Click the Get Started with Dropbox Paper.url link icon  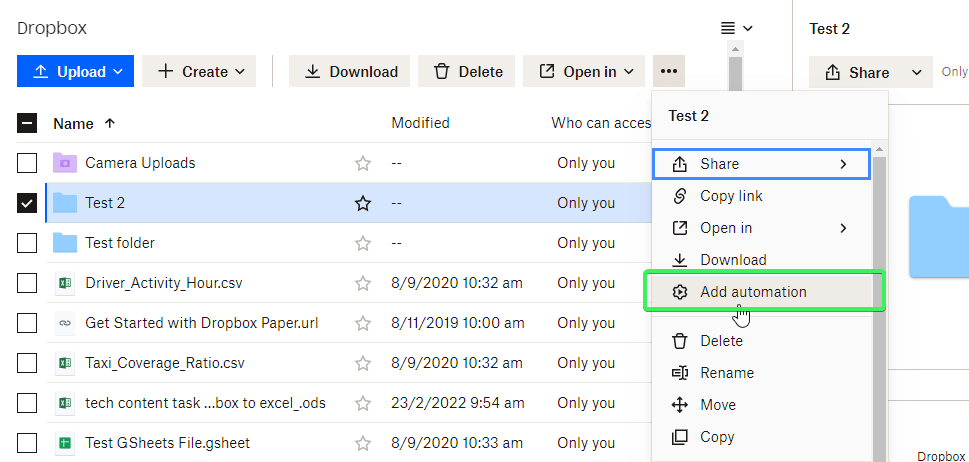coord(65,323)
